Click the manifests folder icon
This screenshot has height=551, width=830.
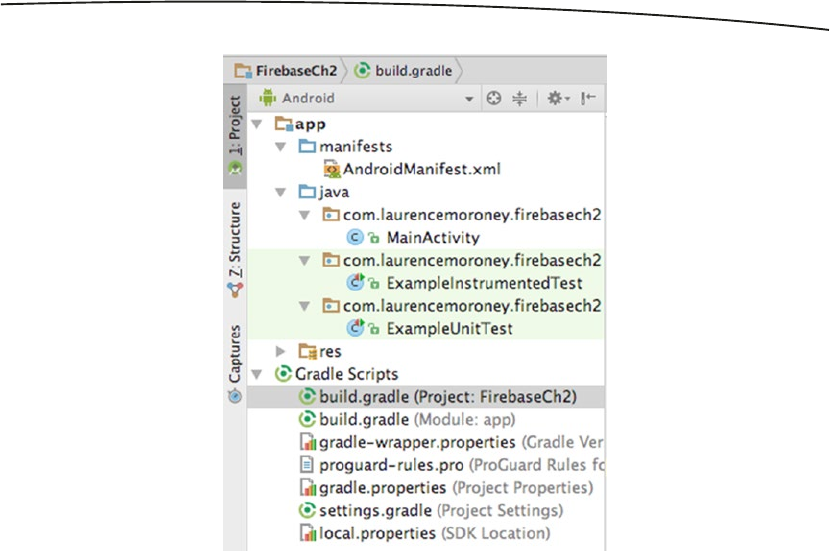coord(307,146)
